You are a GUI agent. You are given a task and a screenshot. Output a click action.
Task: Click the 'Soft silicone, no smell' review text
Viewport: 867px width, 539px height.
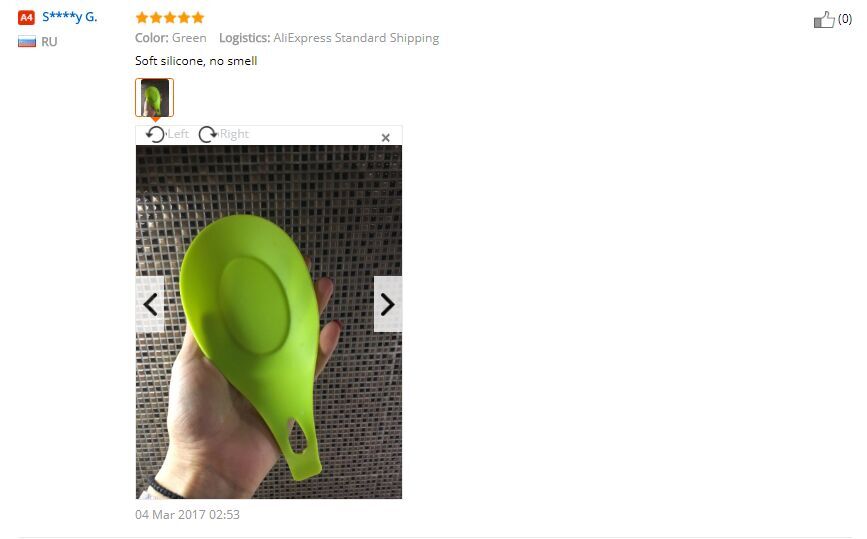(196, 61)
